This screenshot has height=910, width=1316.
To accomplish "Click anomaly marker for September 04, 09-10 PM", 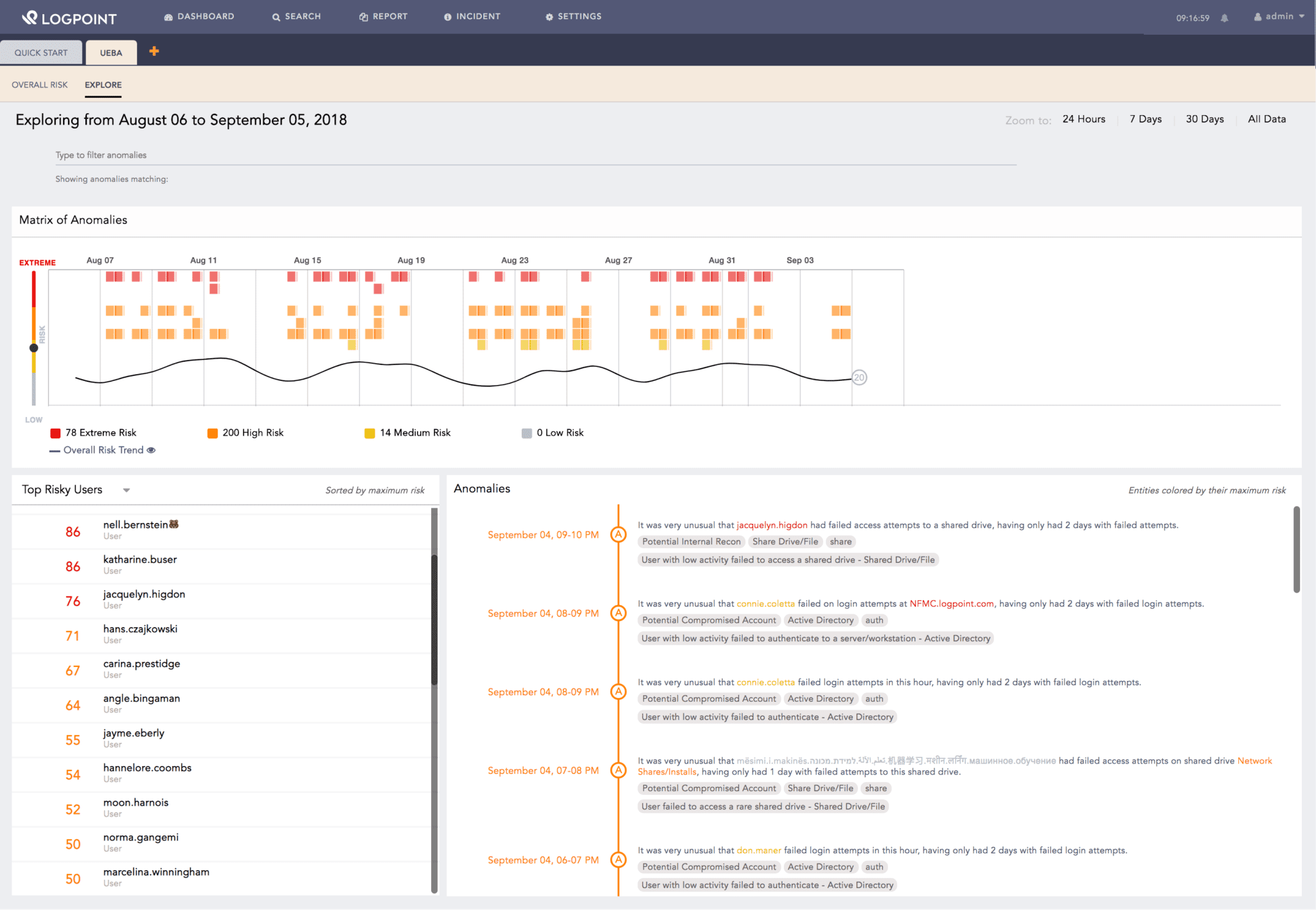I will (x=618, y=535).
